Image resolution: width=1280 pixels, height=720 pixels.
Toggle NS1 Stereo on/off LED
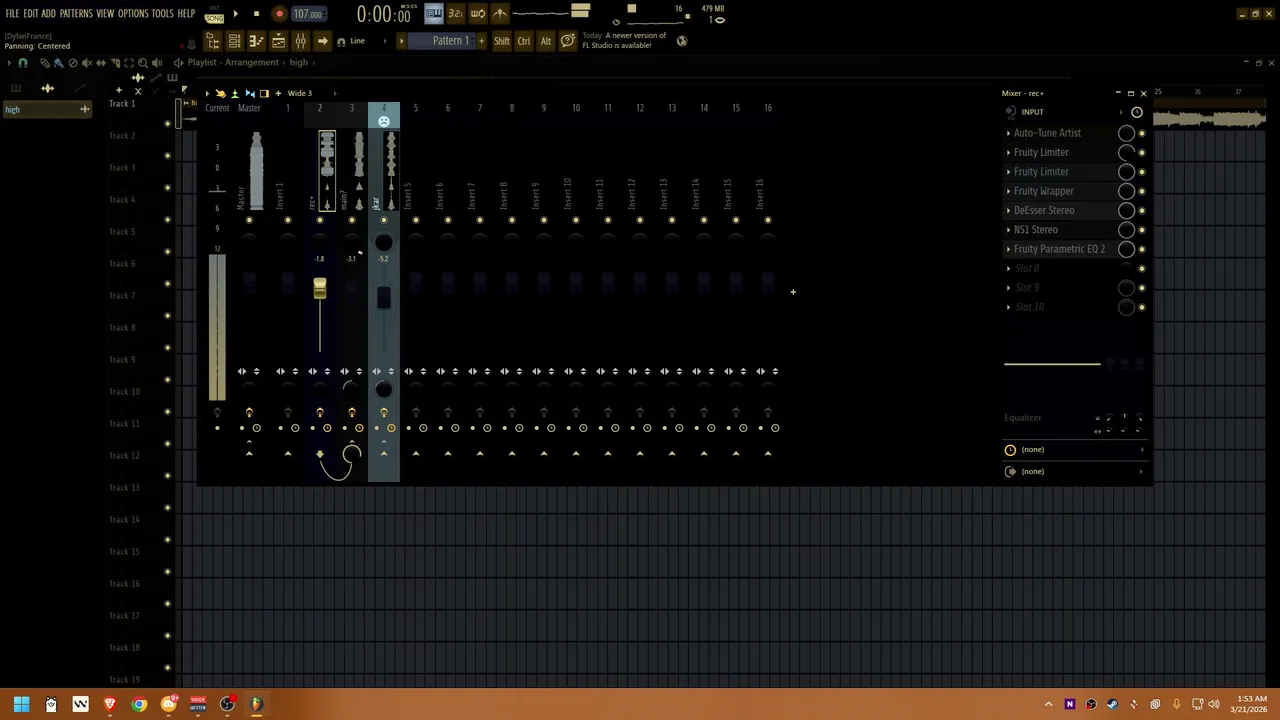(1142, 230)
